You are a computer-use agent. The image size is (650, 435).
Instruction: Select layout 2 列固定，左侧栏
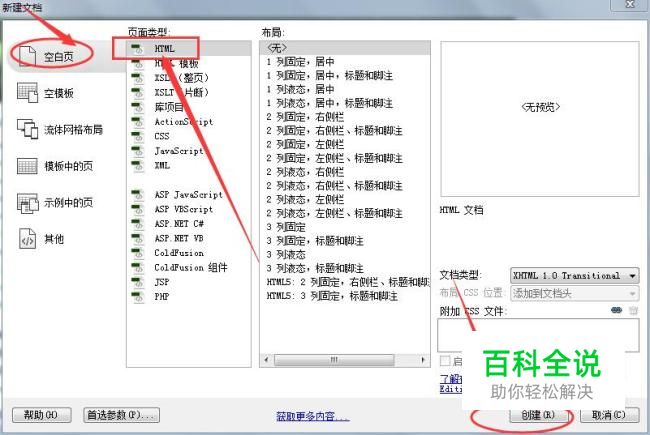tap(345, 144)
